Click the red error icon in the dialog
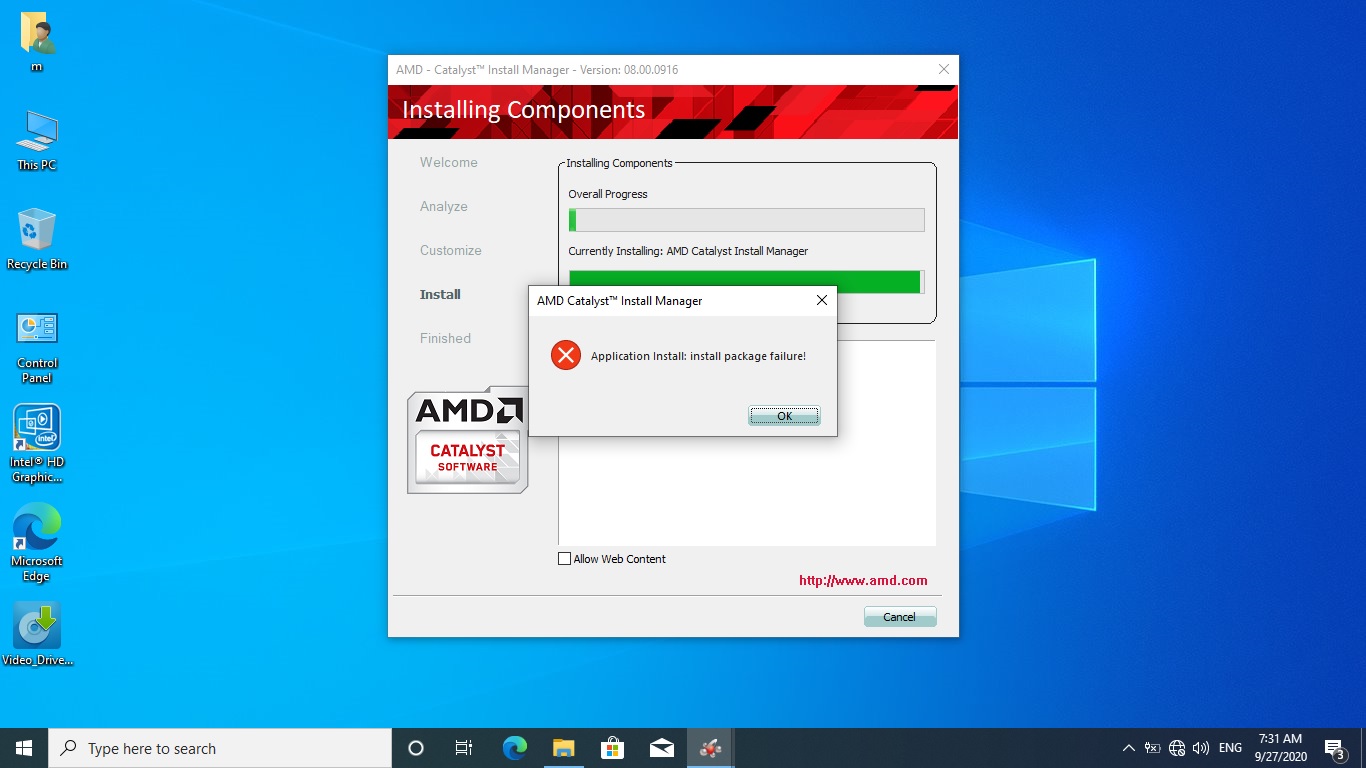Image resolution: width=1366 pixels, height=768 pixels. 566,355
